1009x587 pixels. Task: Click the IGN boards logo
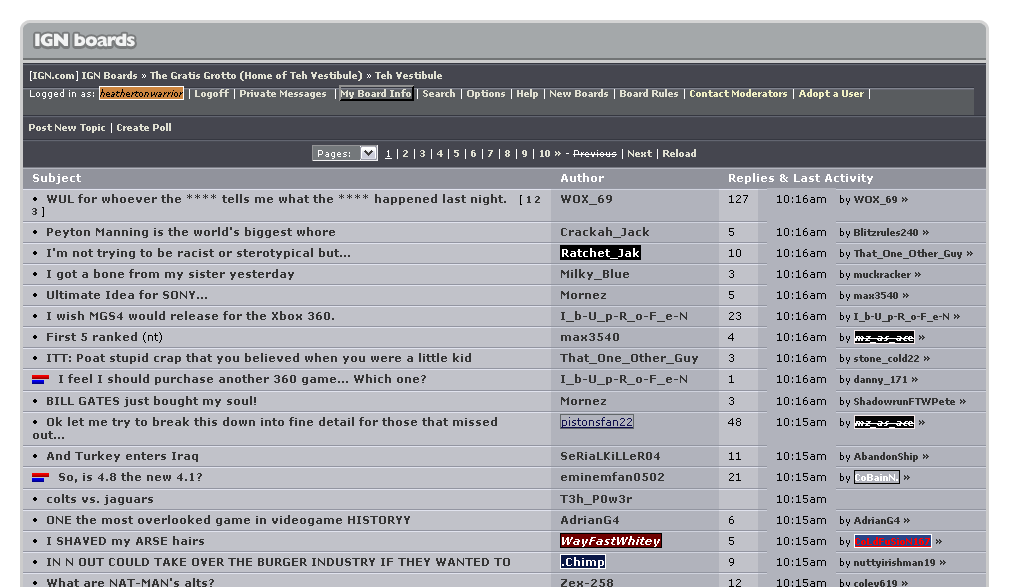pyautogui.click(x=84, y=41)
